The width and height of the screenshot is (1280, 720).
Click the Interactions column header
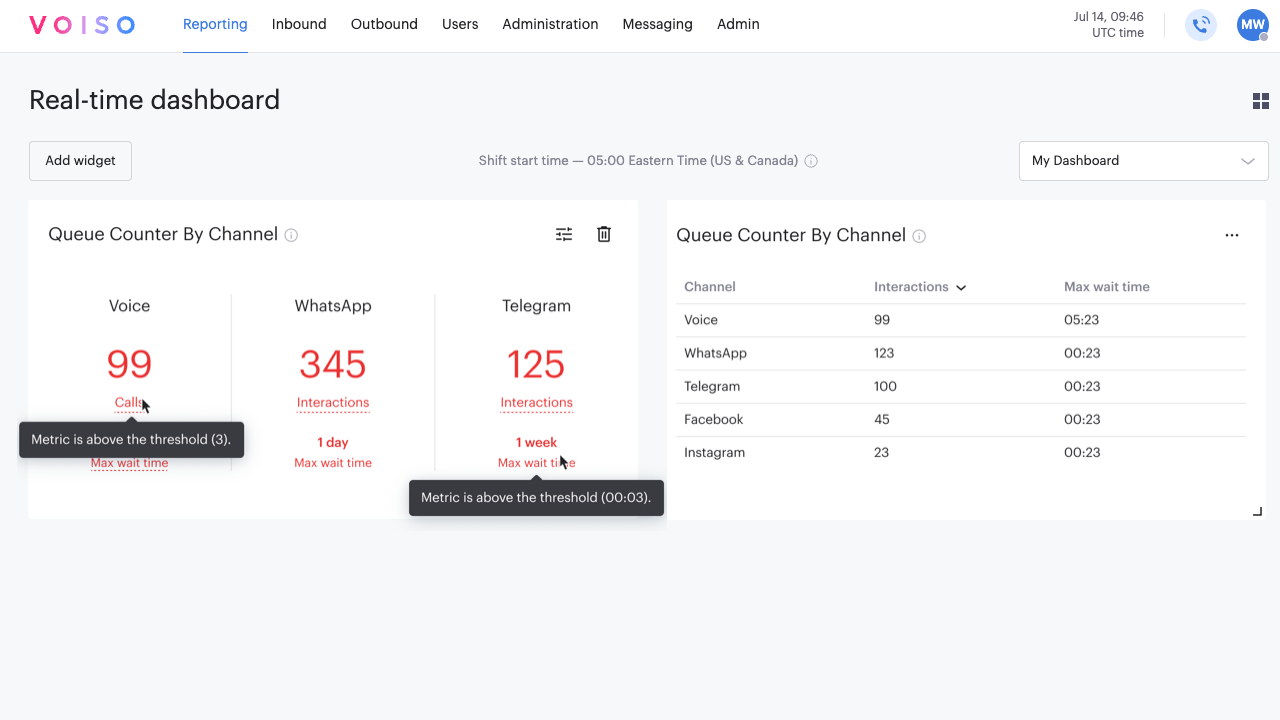pyautogui.click(x=911, y=287)
